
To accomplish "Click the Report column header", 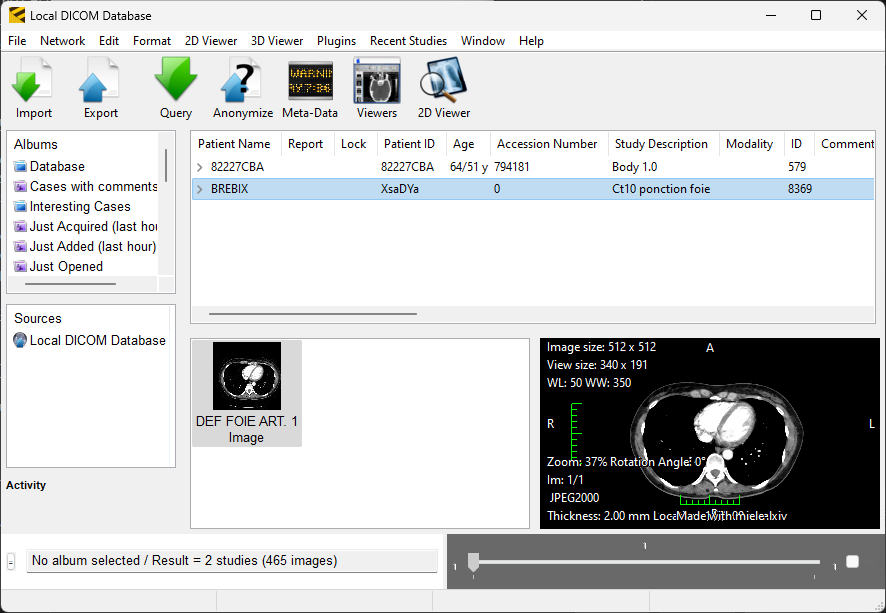I will (x=306, y=143).
